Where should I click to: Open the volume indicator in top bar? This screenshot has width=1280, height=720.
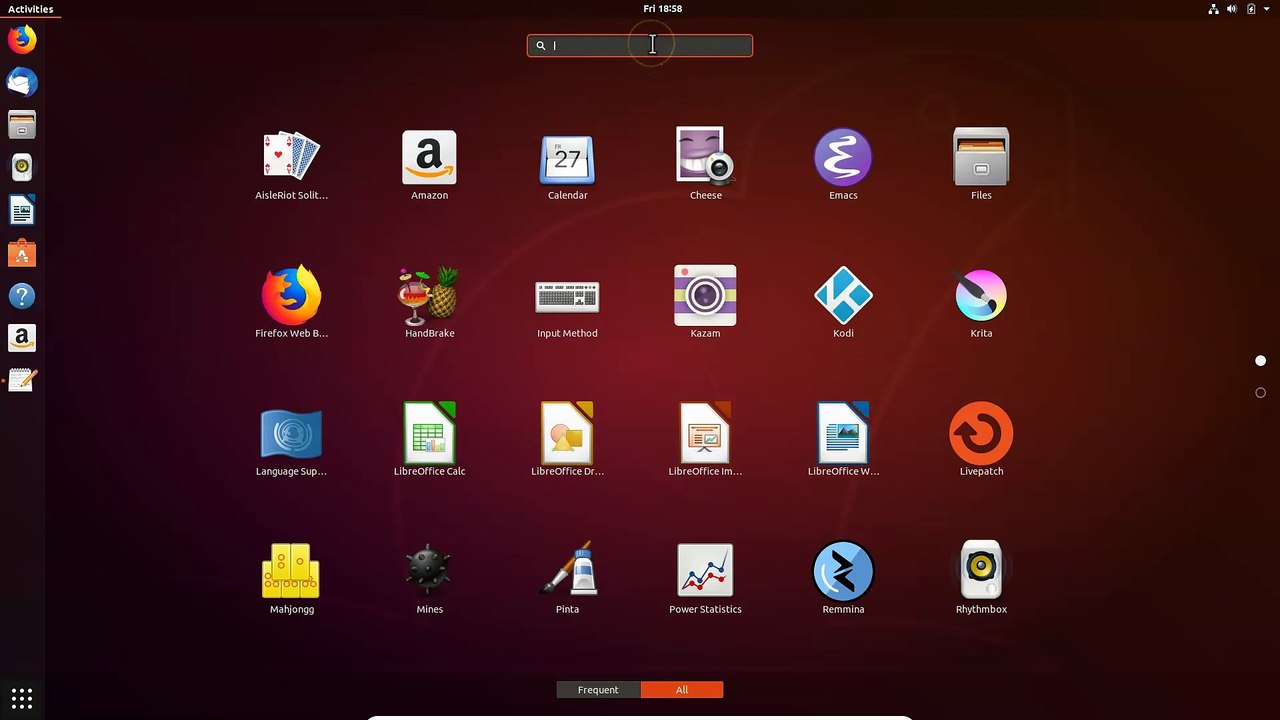coord(1233,9)
